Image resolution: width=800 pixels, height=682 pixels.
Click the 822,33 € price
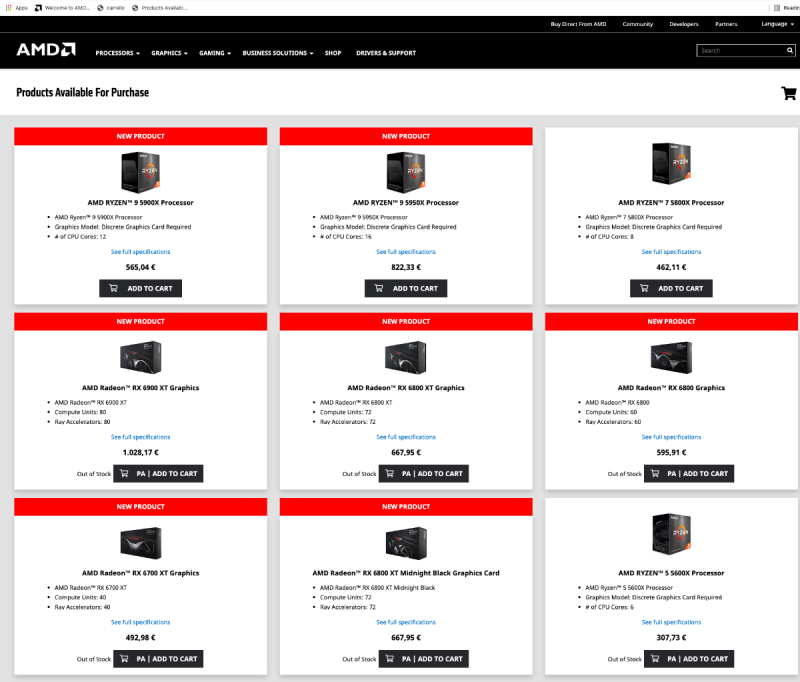406,267
